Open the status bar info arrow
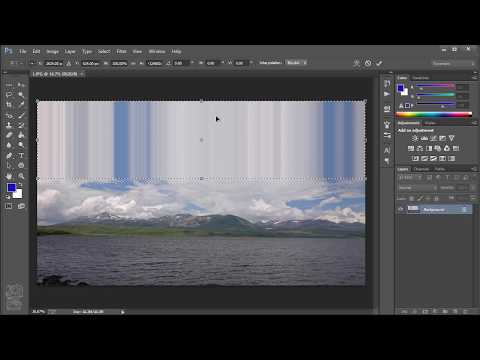The width and height of the screenshot is (480, 360). [123, 312]
